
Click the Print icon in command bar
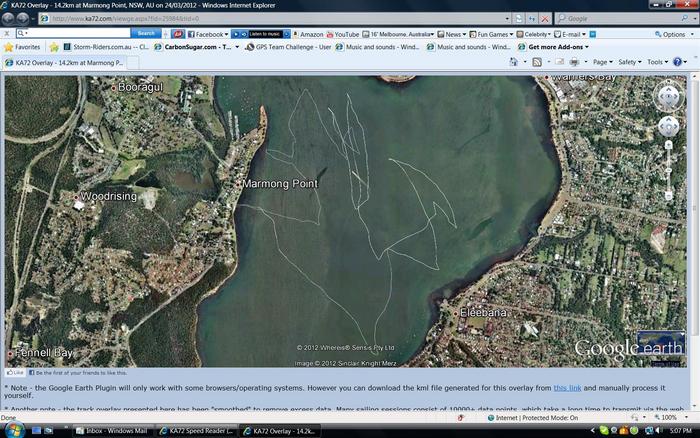click(x=575, y=62)
